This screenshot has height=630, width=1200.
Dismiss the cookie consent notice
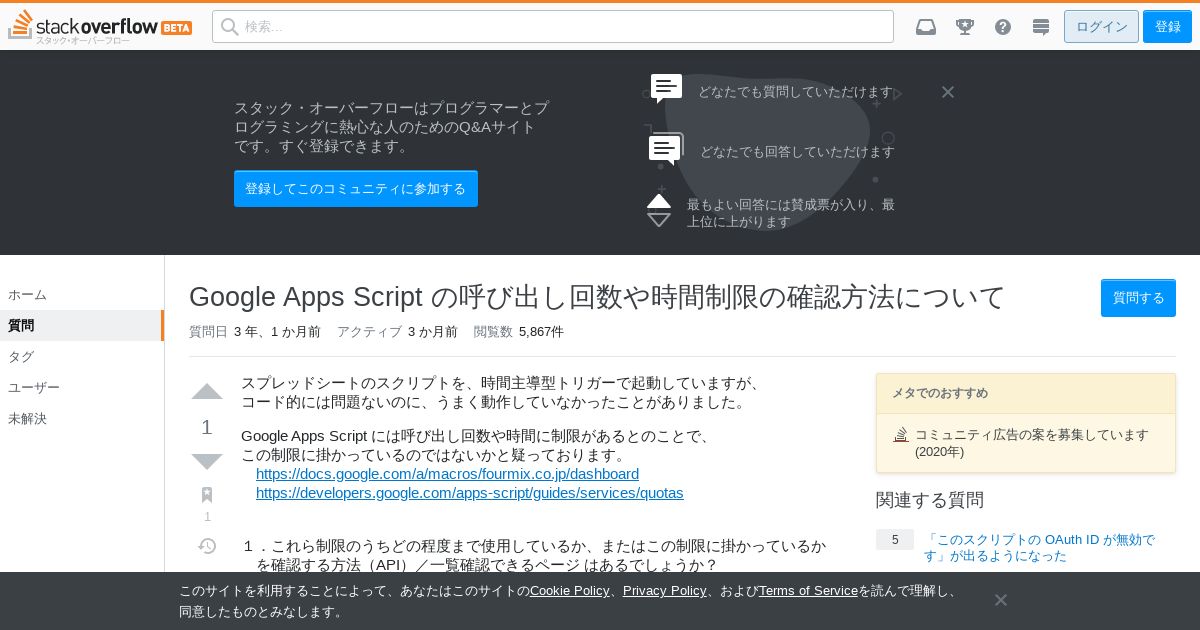tap(1001, 600)
